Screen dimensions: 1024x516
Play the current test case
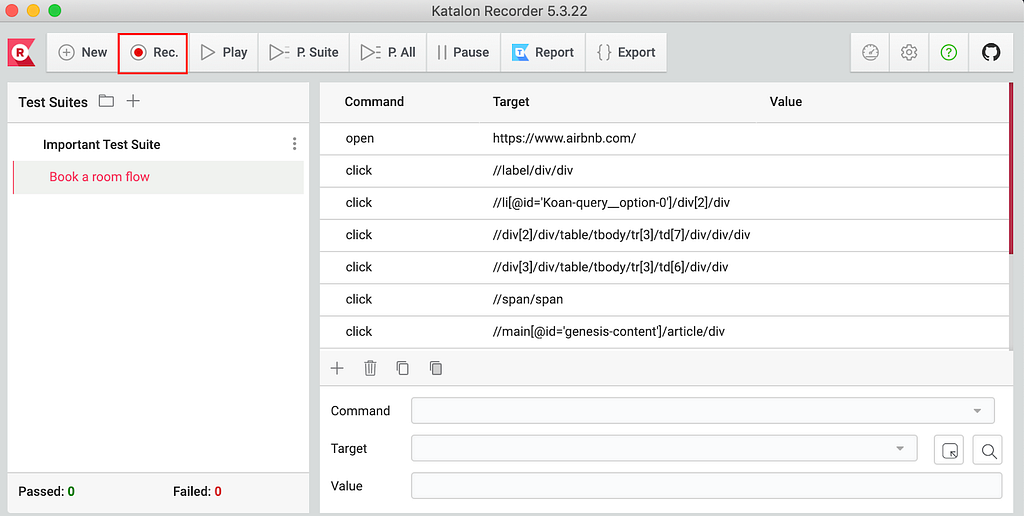pos(223,52)
